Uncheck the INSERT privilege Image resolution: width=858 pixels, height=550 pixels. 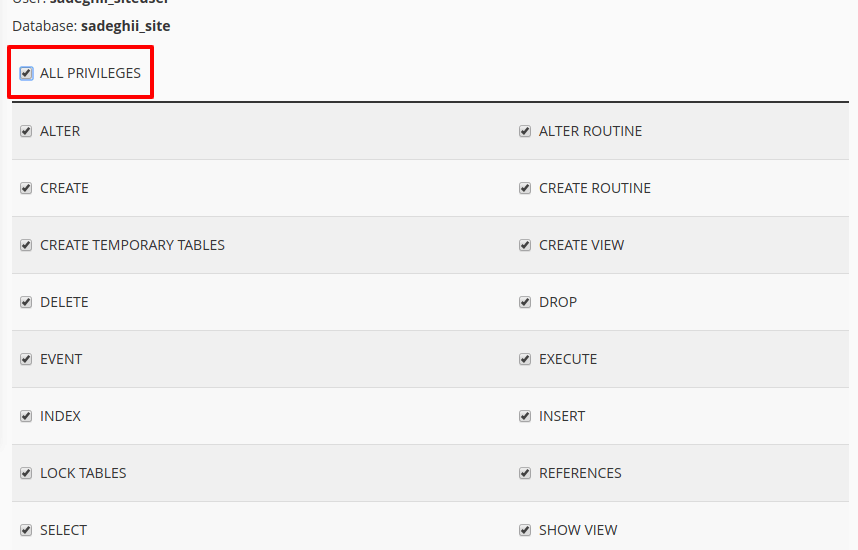click(x=525, y=416)
